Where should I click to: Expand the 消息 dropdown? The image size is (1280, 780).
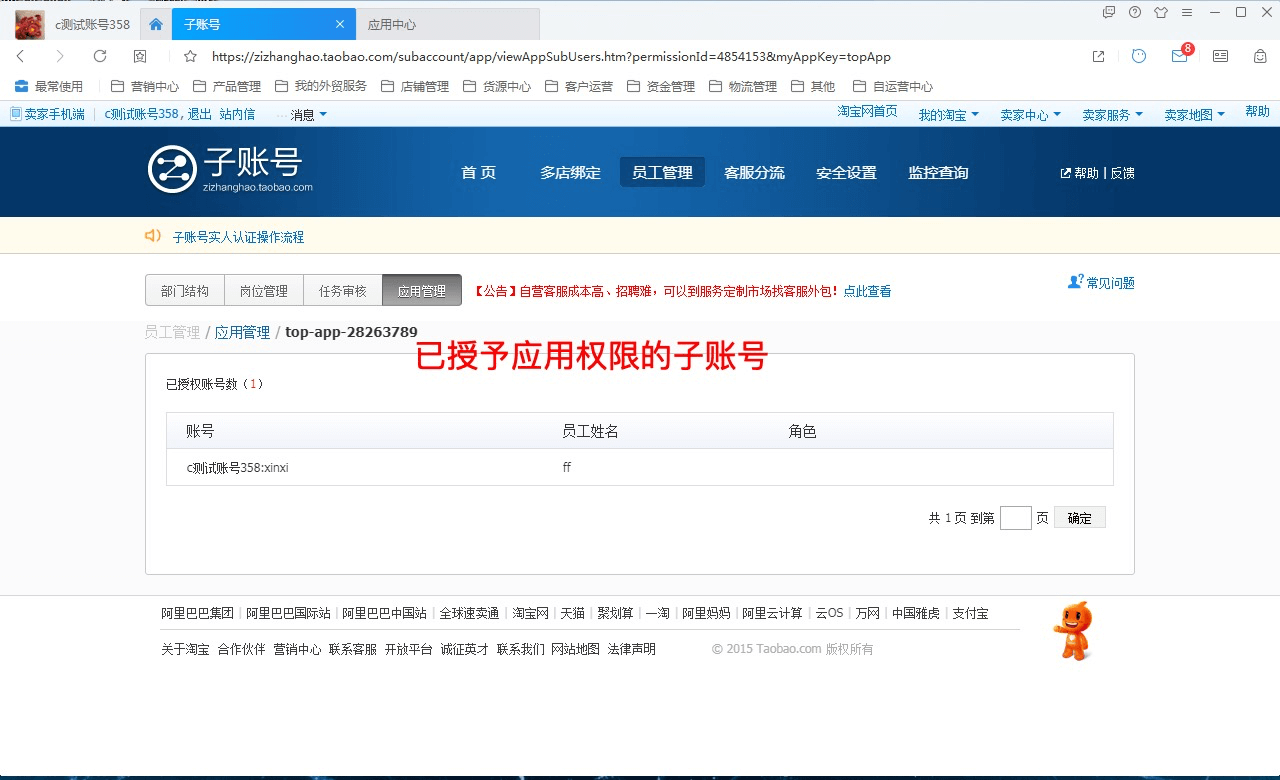308,115
